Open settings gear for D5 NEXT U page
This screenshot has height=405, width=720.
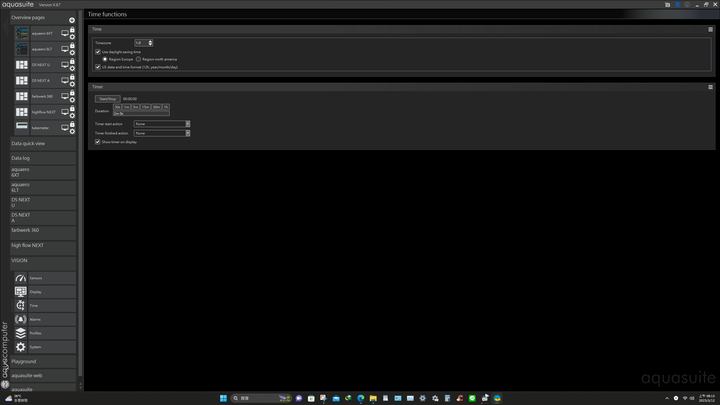pos(72,68)
